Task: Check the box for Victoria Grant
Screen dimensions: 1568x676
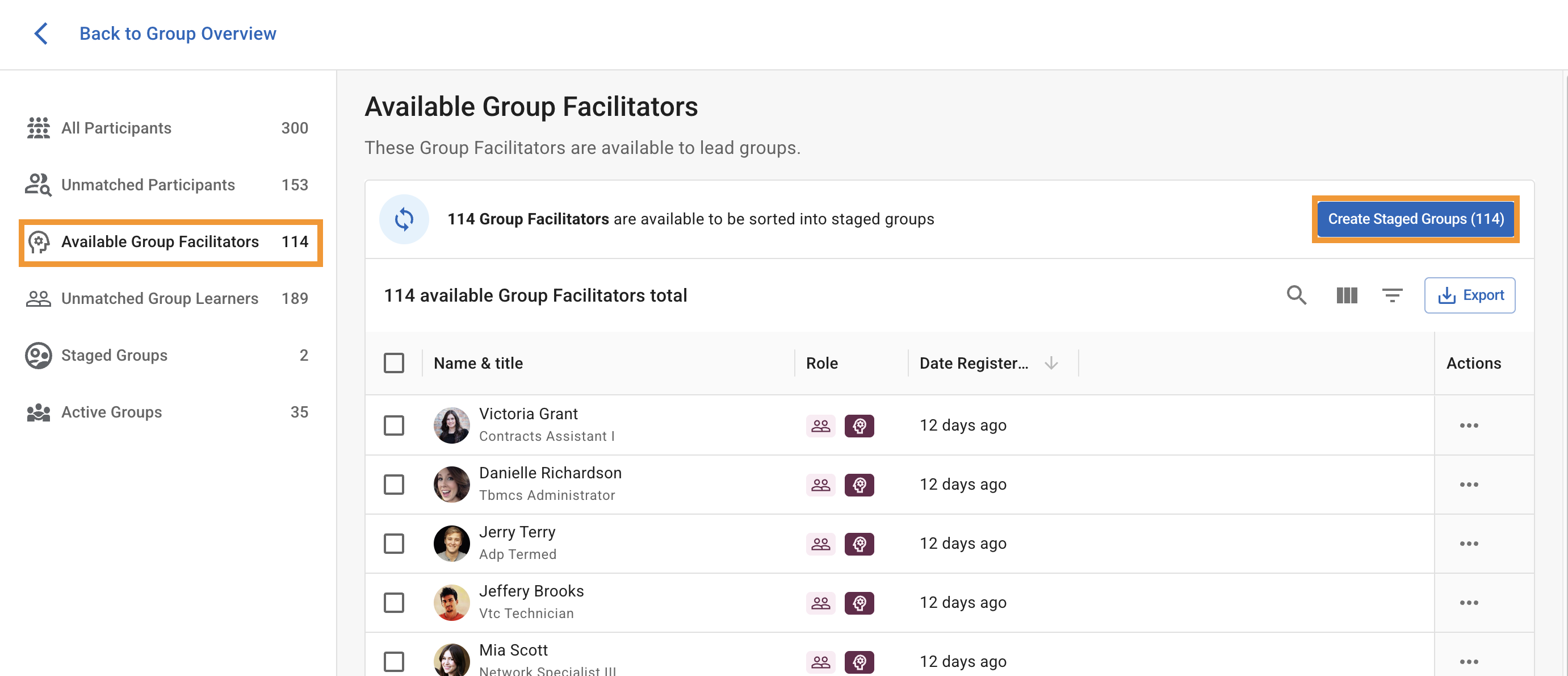Action: [394, 425]
